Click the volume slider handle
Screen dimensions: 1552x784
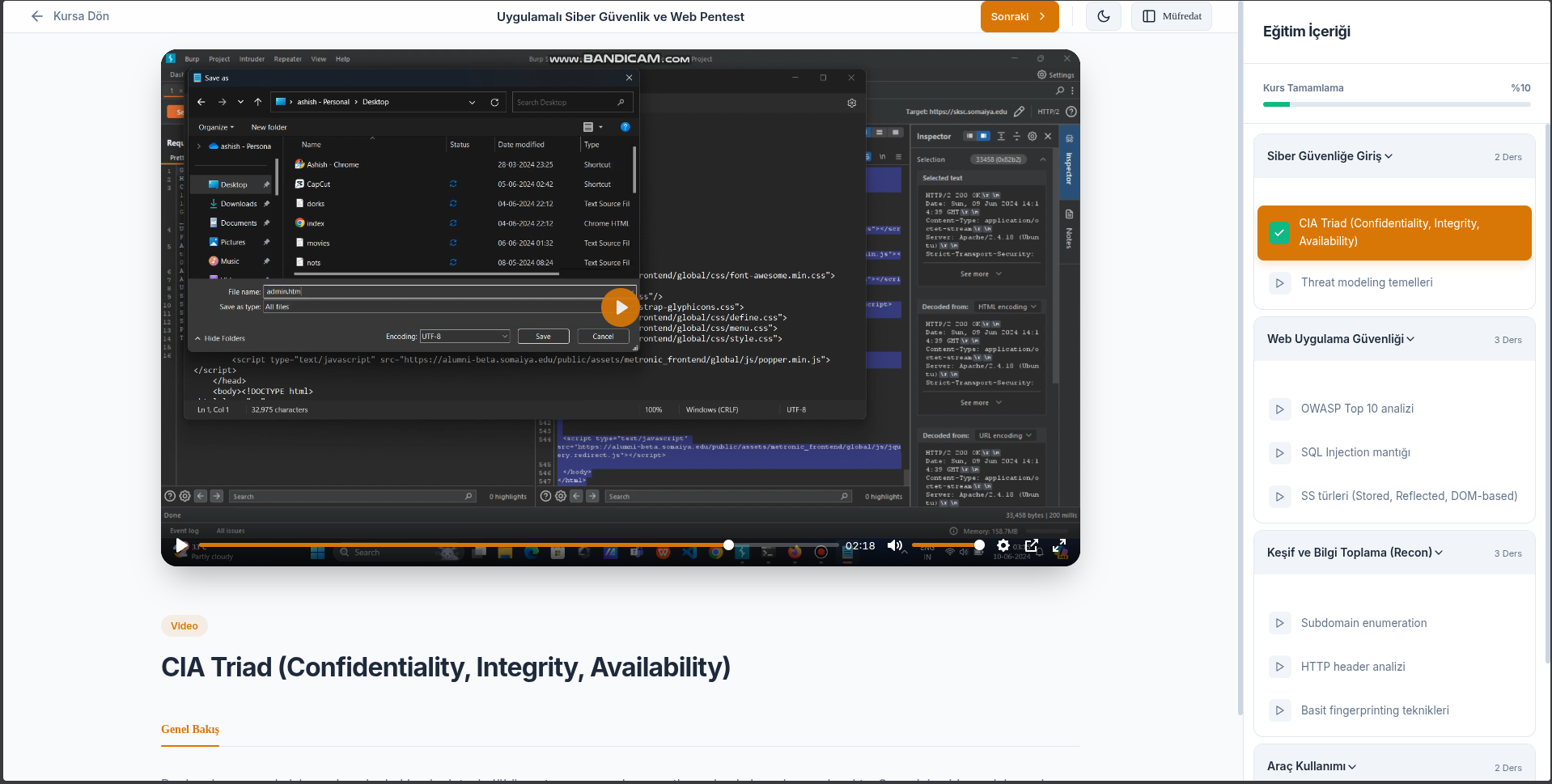(x=979, y=545)
